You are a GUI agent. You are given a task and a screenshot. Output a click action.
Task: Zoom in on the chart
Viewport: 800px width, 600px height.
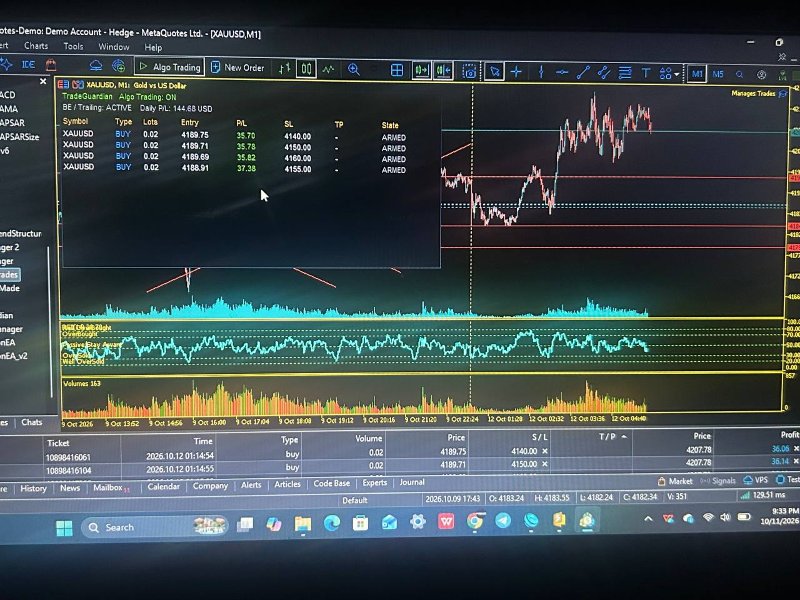point(354,70)
